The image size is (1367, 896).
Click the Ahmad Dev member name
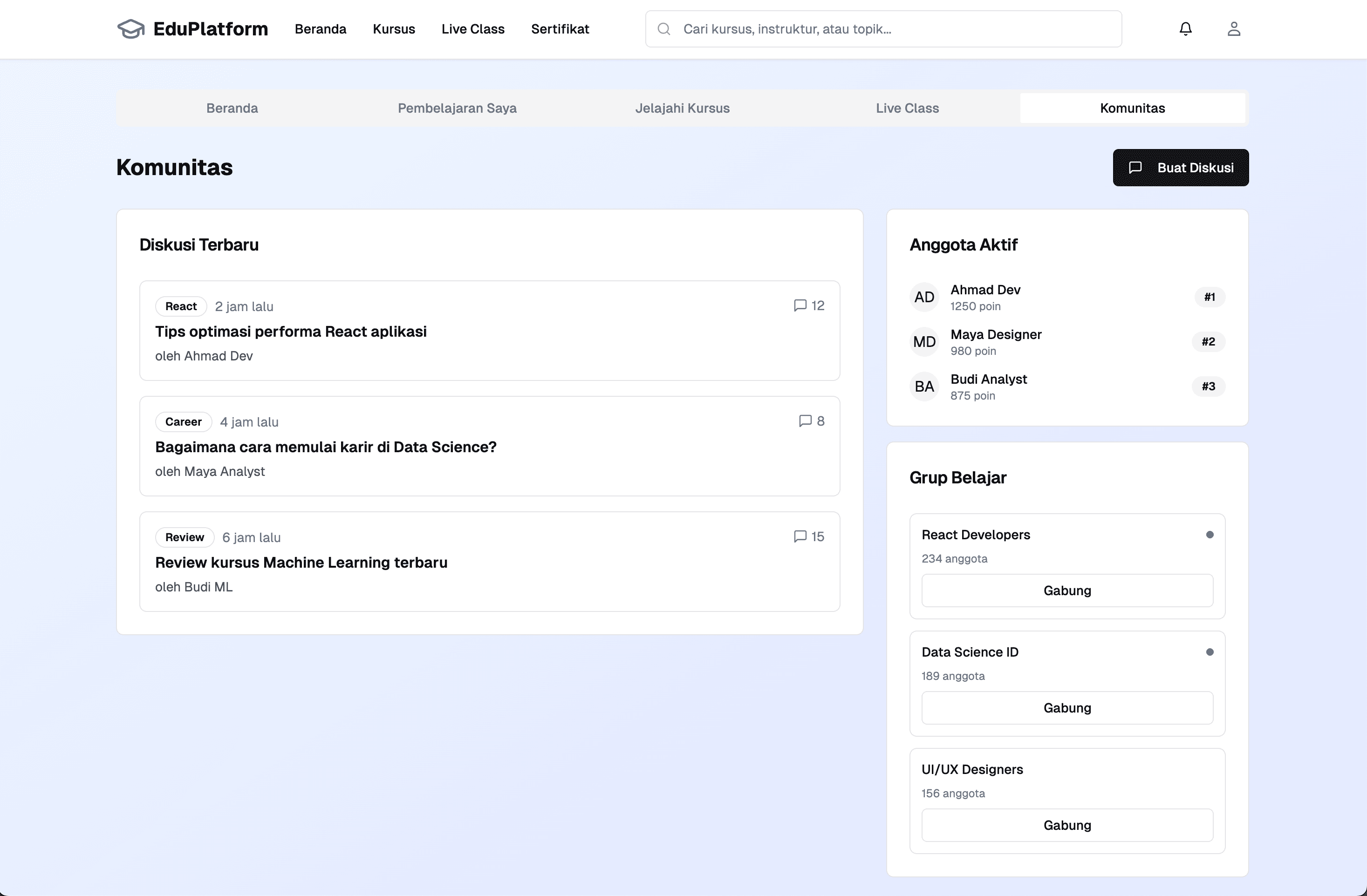click(985, 290)
